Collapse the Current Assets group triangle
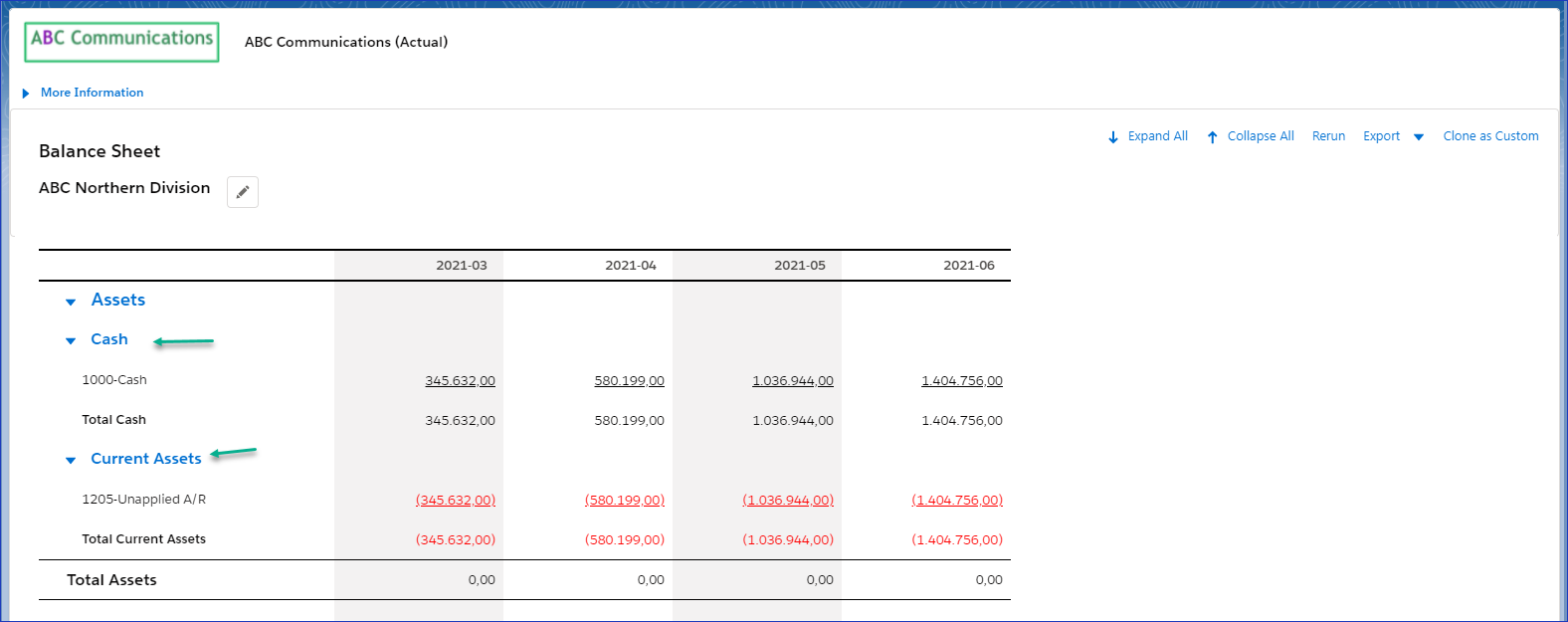Image resolution: width=1568 pixels, height=622 pixels. click(x=71, y=461)
